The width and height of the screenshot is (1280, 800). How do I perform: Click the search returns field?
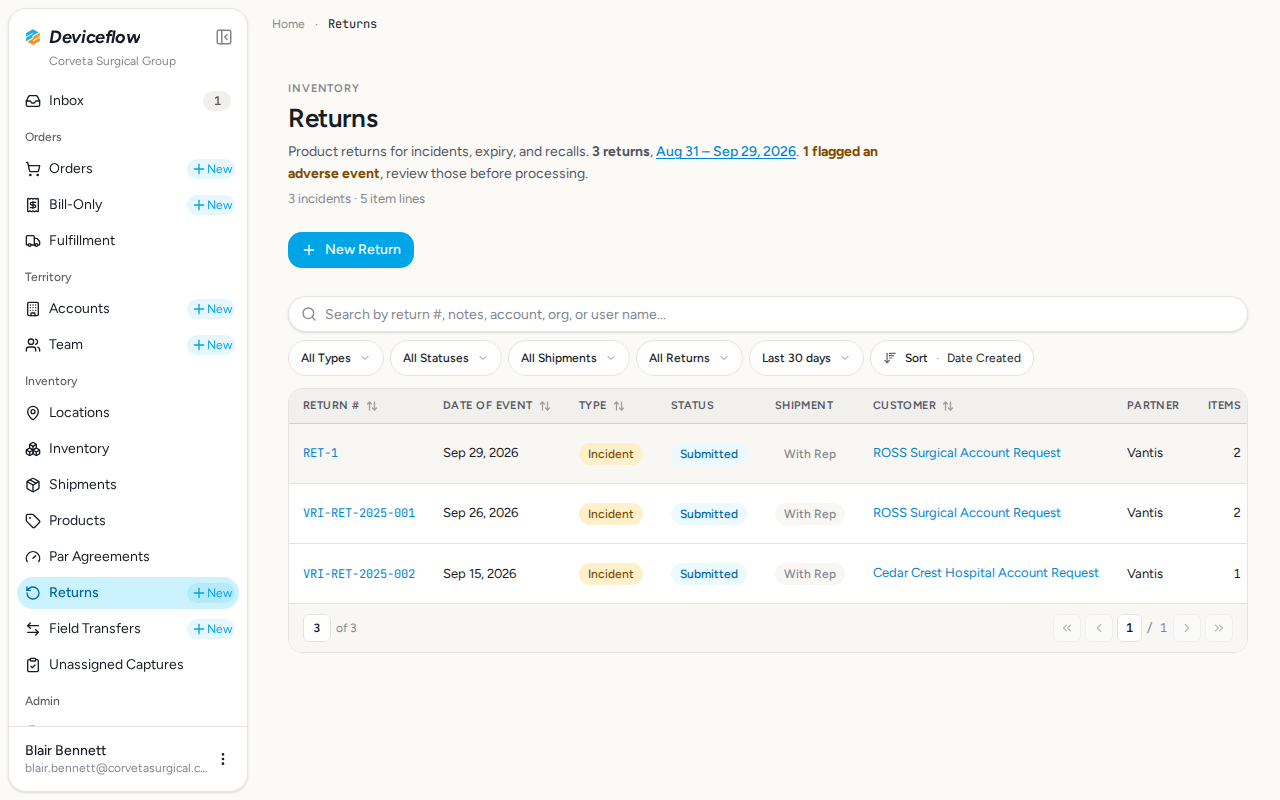tap(768, 314)
